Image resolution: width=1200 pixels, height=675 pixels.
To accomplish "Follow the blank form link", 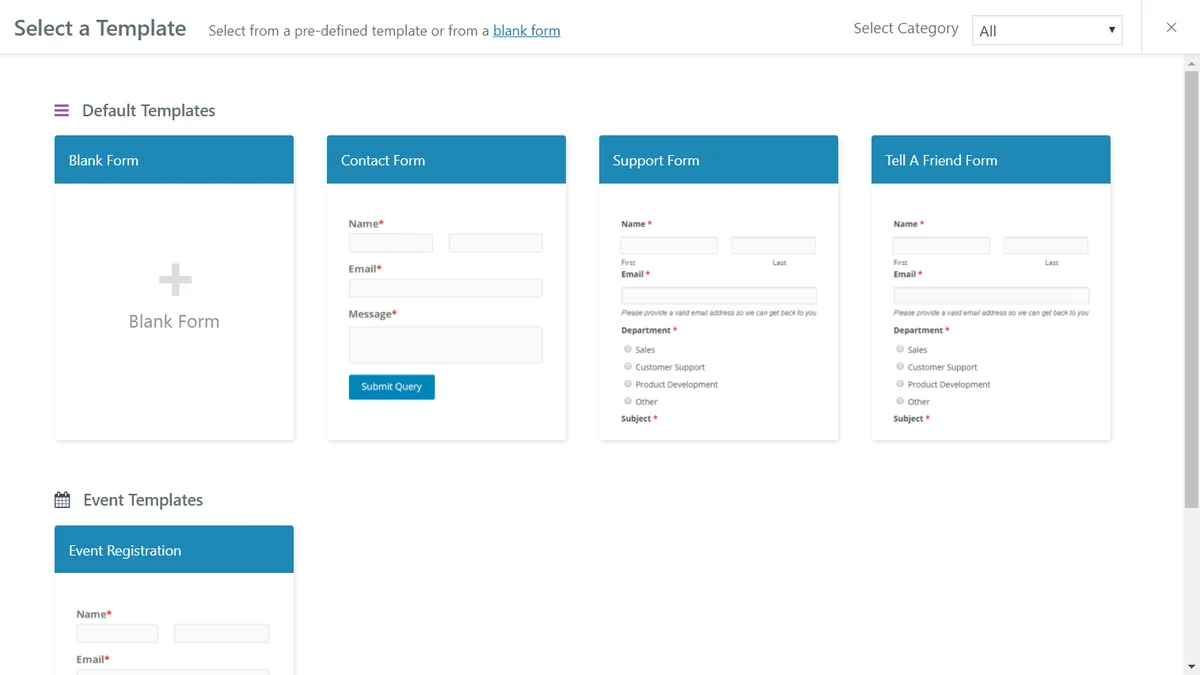I will [526, 31].
